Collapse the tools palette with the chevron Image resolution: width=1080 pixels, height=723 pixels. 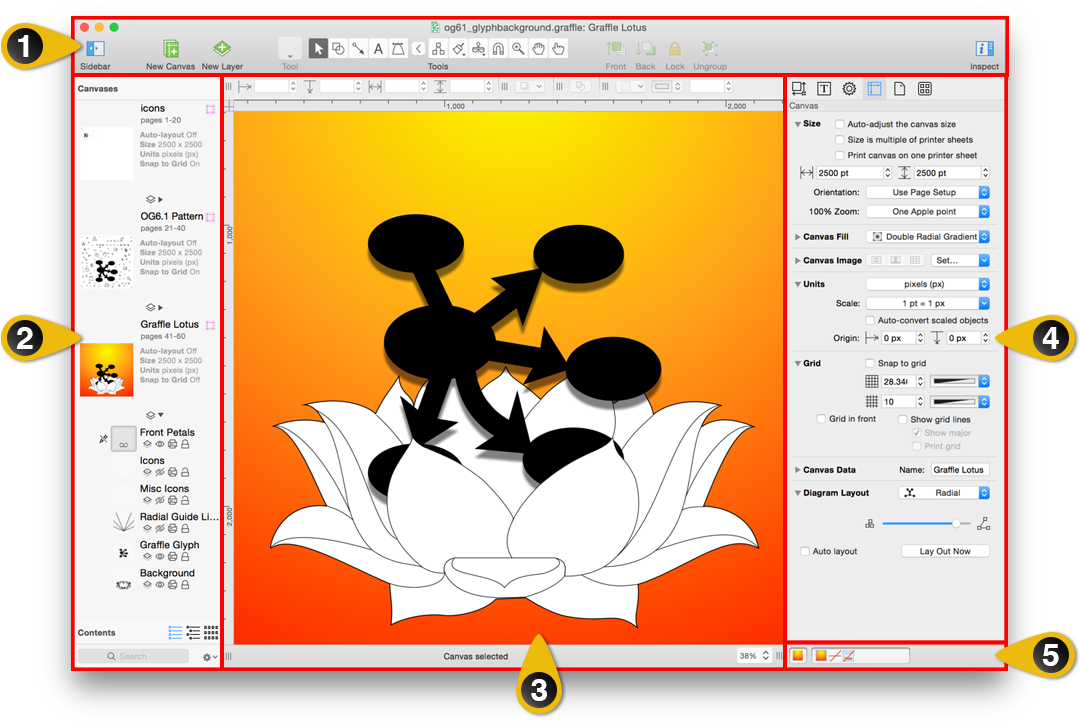[x=418, y=48]
